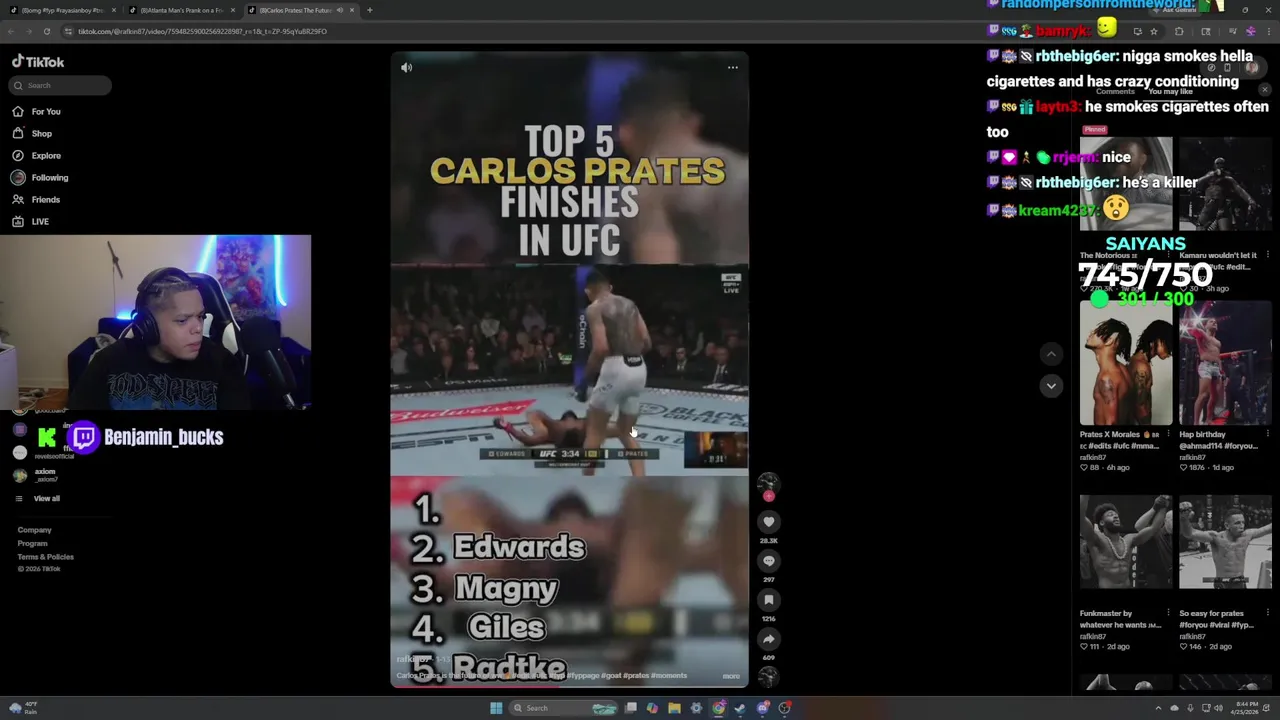Open options for Hap birthday video
The image size is (1280, 720).
point(1268,434)
